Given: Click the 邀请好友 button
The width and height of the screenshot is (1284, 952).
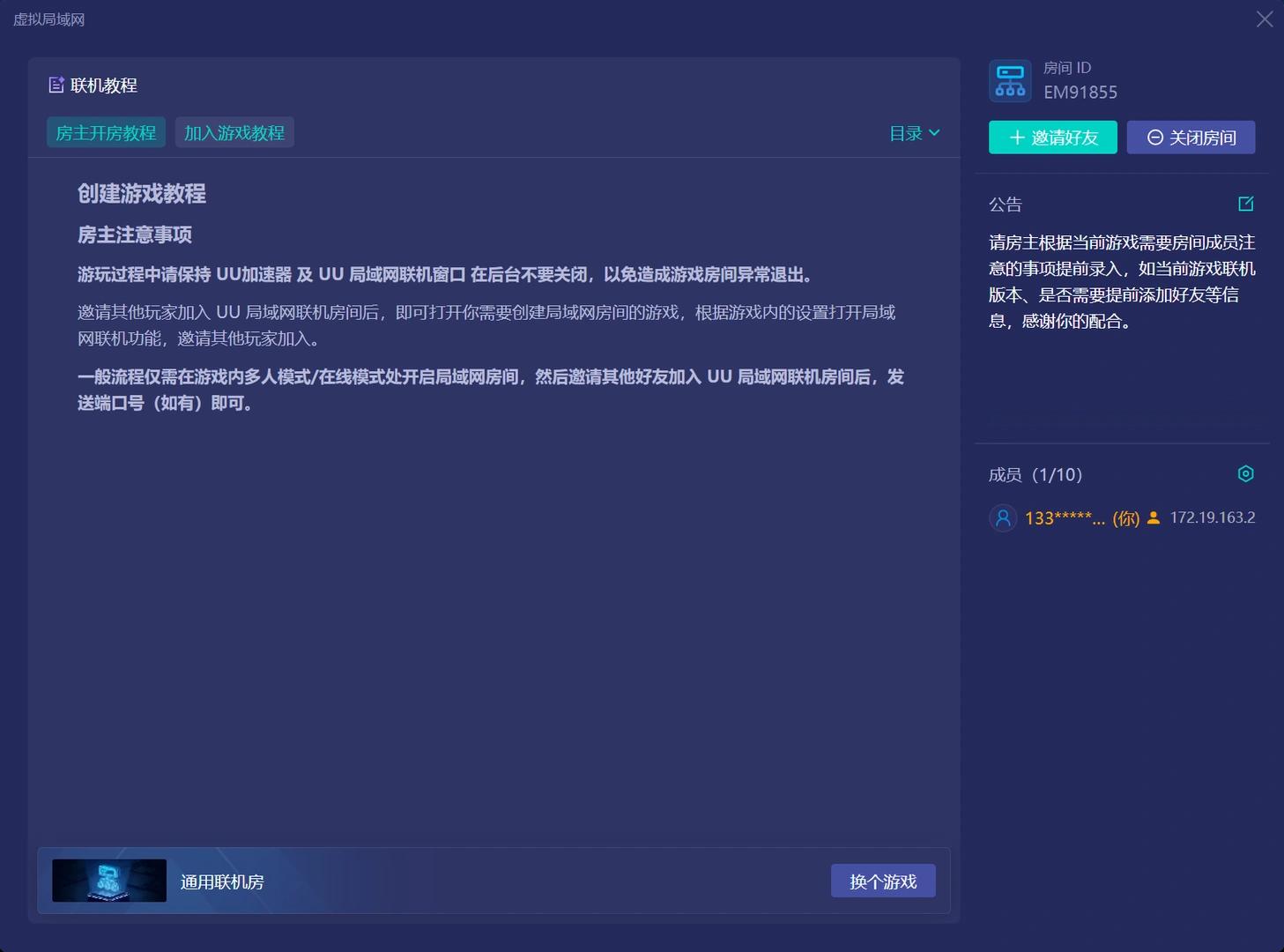Looking at the screenshot, I should tap(1053, 138).
